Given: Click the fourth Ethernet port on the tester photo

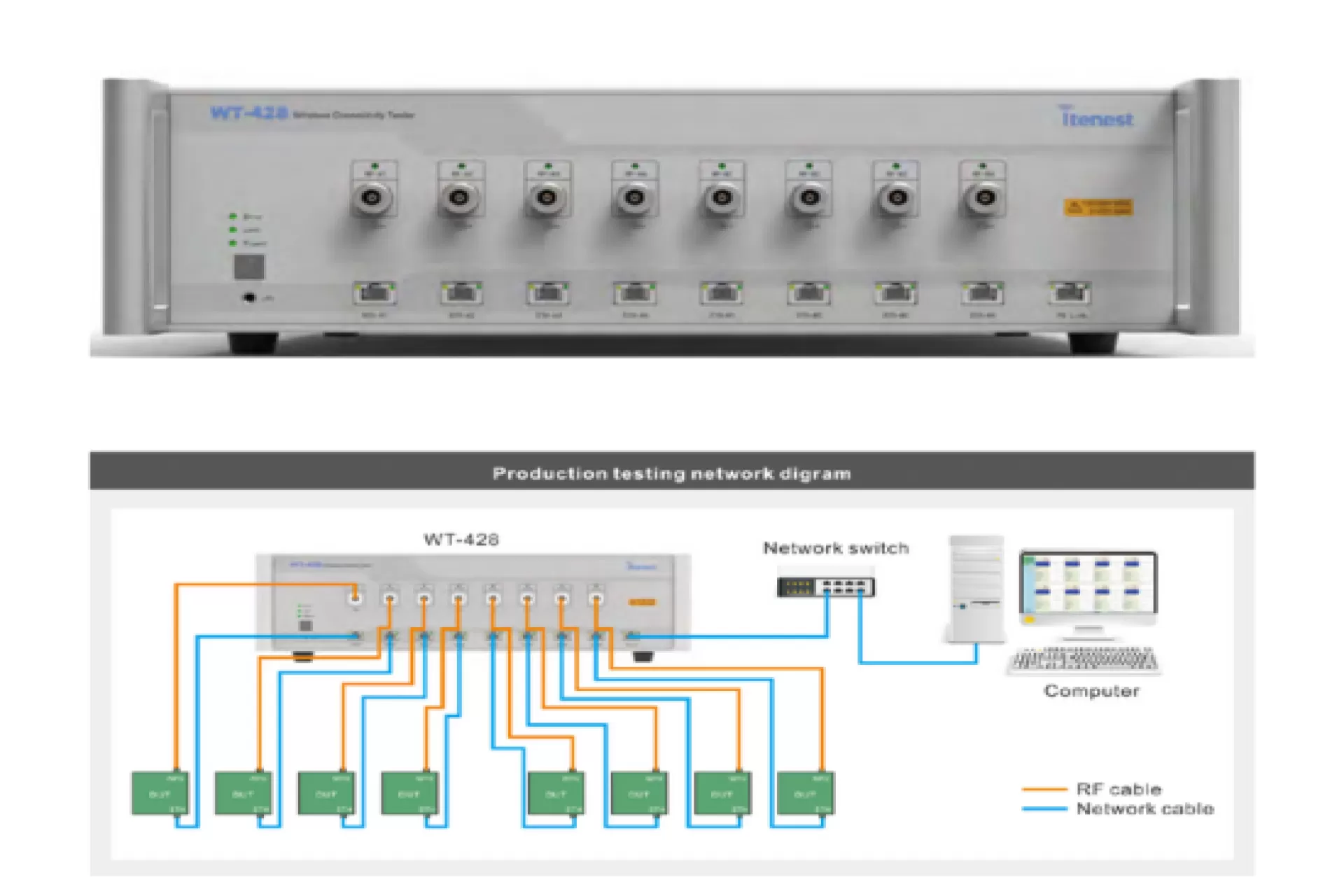Looking at the screenshot, I should (x=635, y=293).
